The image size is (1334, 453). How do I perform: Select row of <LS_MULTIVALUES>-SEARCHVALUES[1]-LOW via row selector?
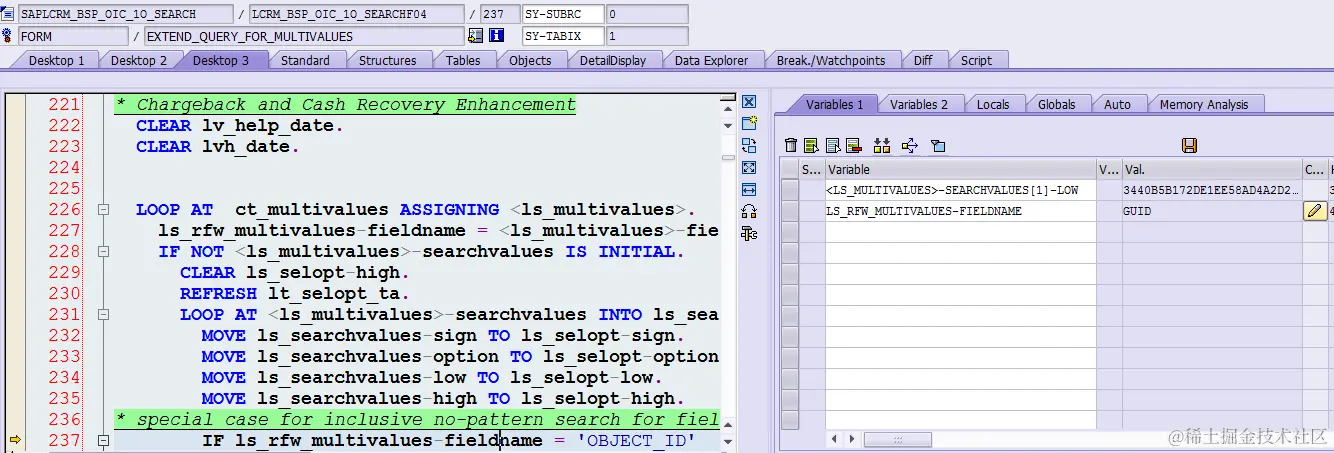tap(790, 190)
